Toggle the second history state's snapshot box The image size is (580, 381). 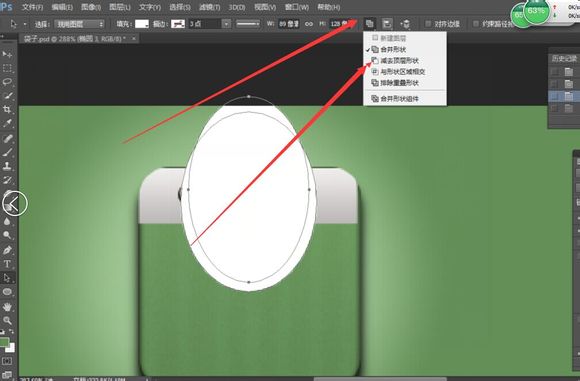tap(554, 84)
